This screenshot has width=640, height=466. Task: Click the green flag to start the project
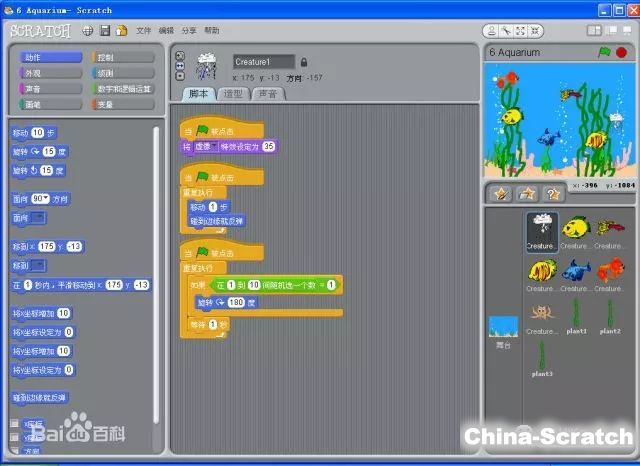pos(604,52)
